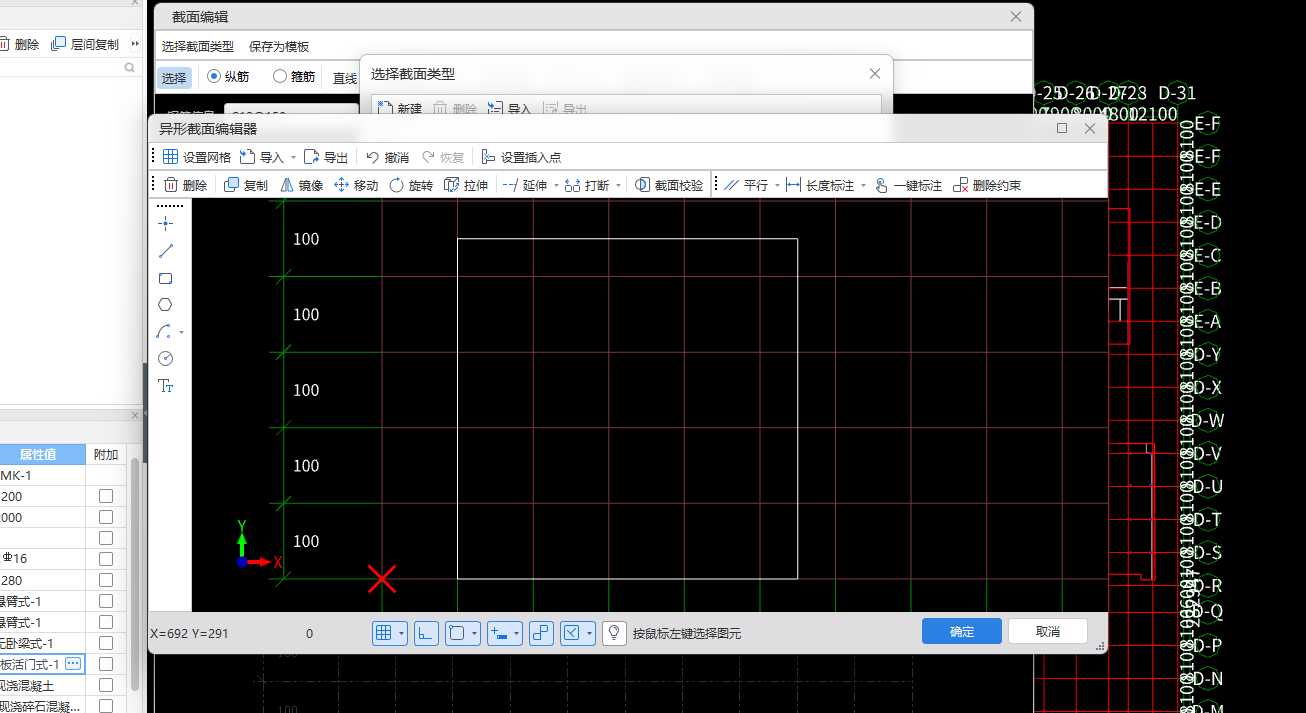The width and height of the screenshot is (1306, 713).
Task: Select the 拉伸 stretch tool
Action: tap(466, 185)
